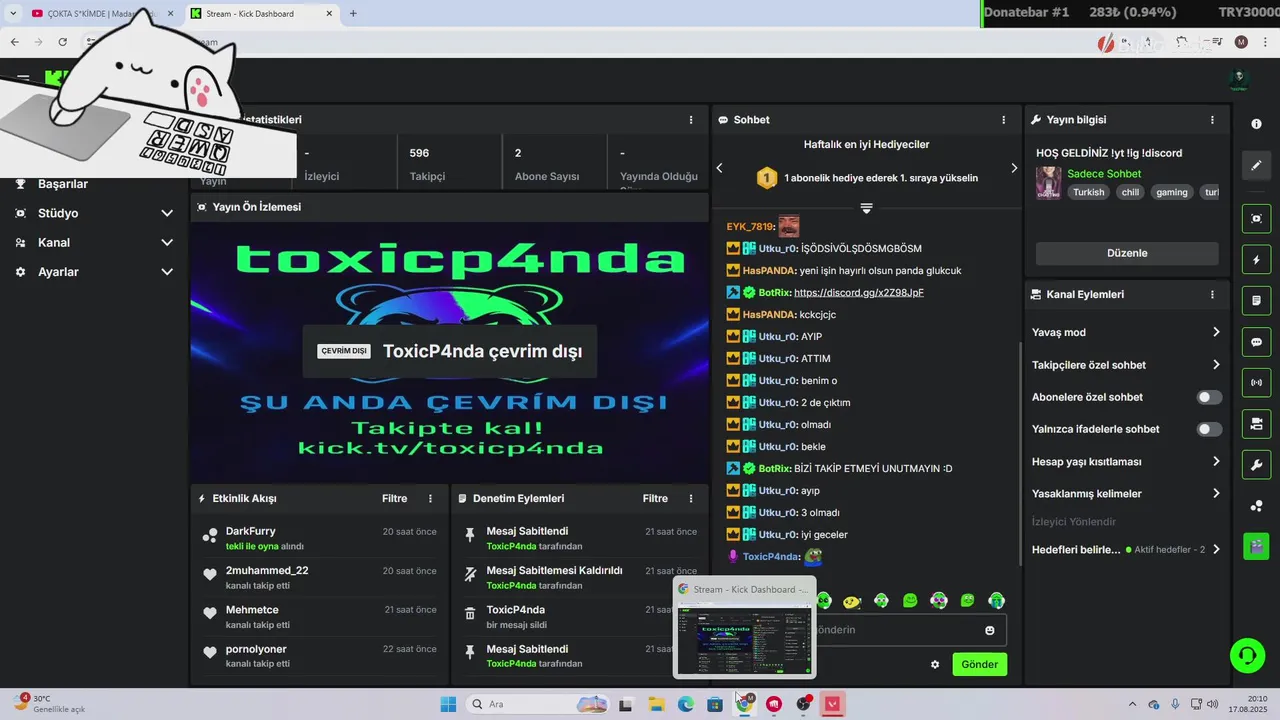Click the Gönder send button
The image size is (1280, 720).
(980, 664)
